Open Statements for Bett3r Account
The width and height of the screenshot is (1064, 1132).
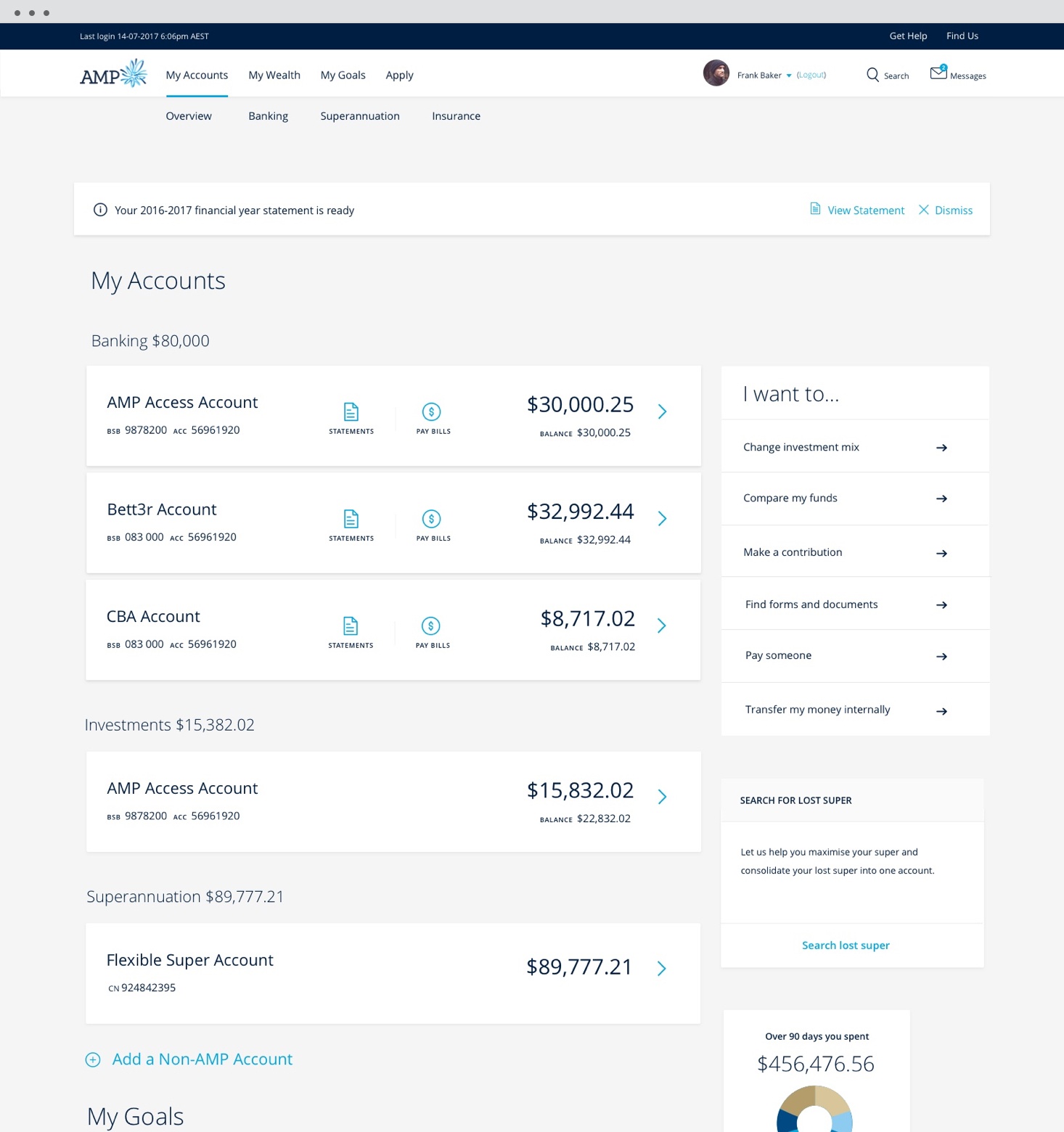(x=351, y=525)
